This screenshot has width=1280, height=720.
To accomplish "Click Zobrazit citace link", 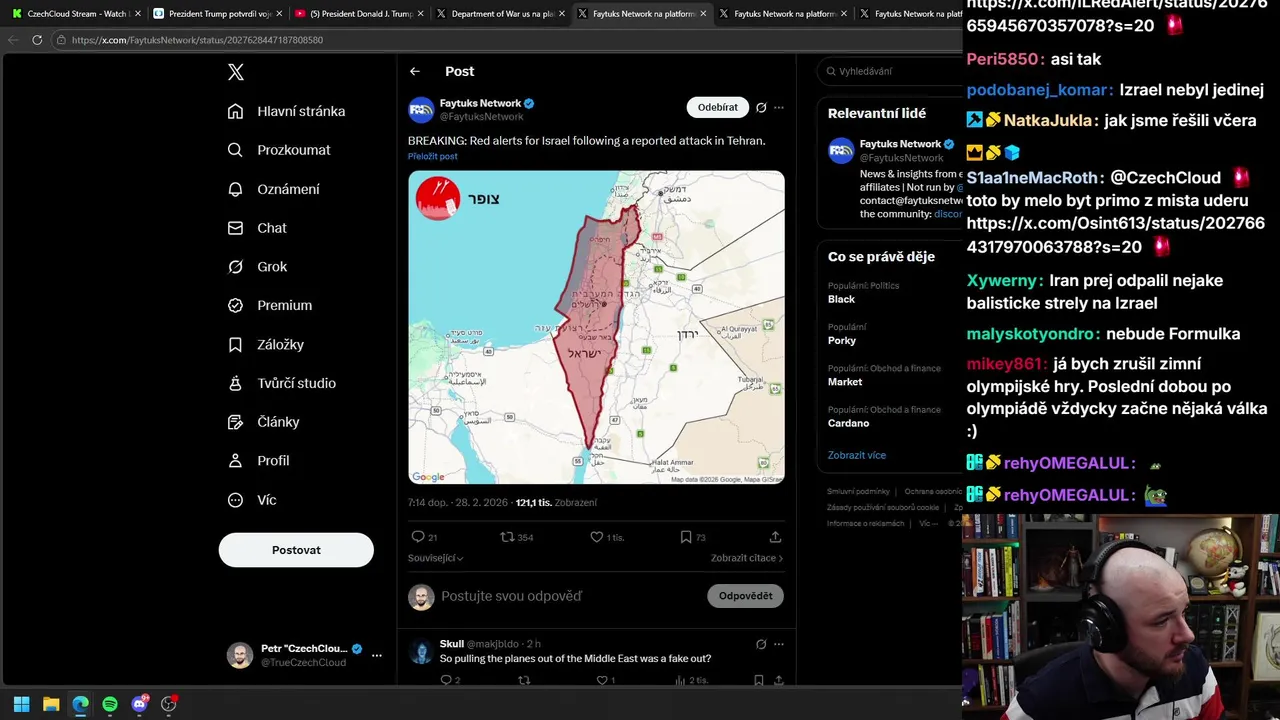I will 747,558.
